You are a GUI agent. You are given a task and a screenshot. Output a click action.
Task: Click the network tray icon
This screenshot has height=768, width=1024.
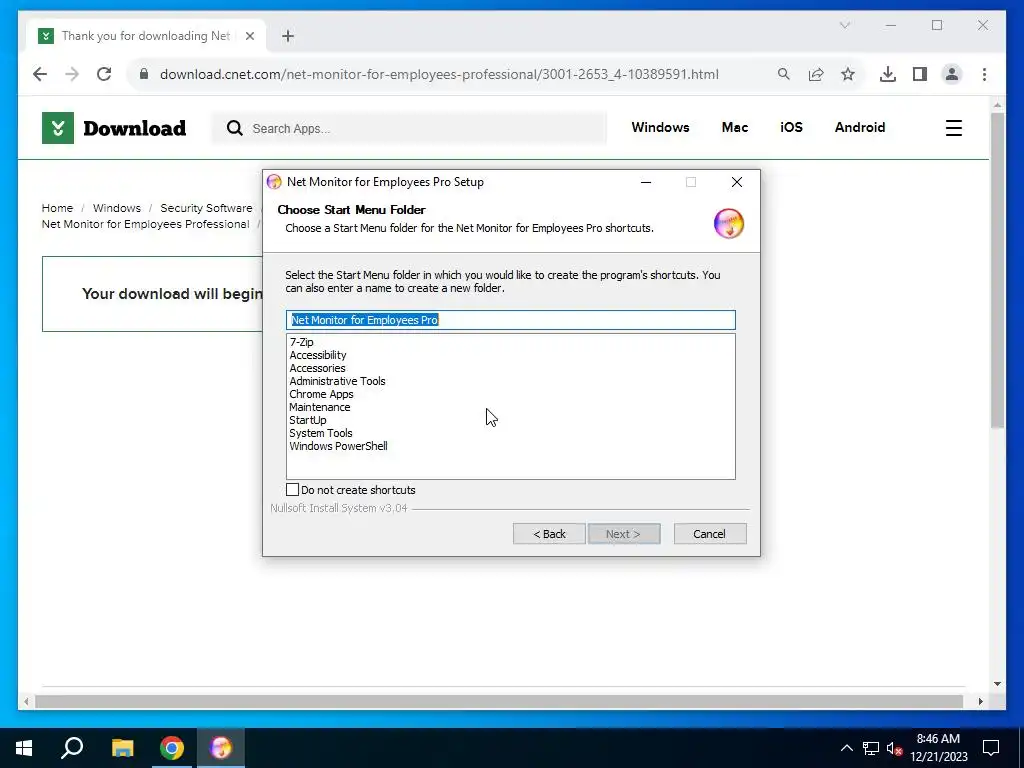(871, 748)
